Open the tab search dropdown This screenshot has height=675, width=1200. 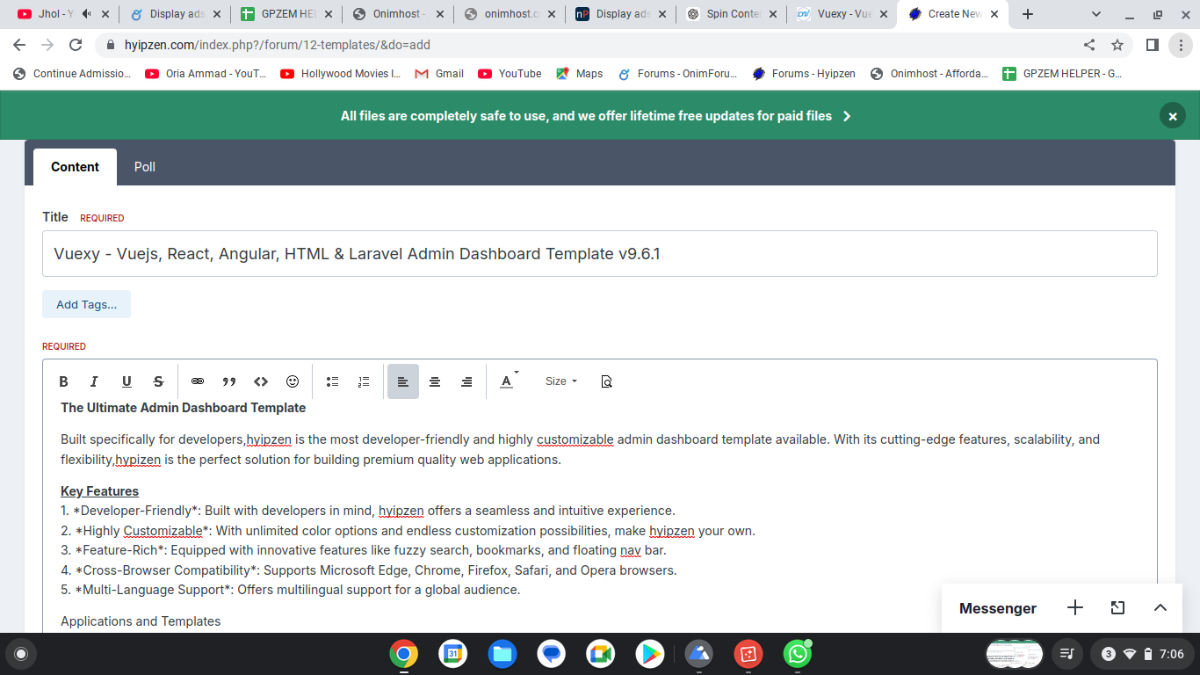1096,14
